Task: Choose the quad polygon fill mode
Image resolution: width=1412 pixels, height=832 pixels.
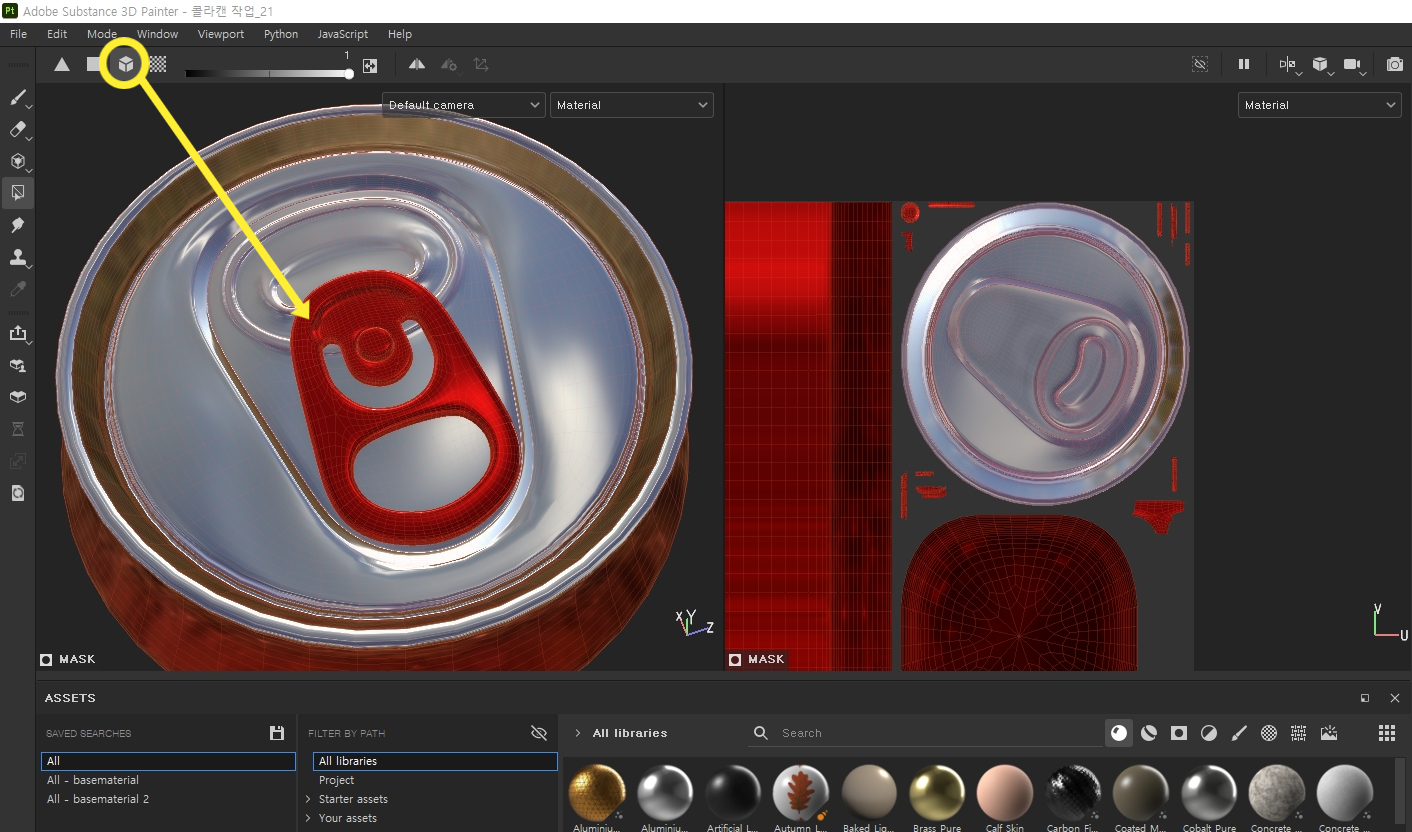Action: pyautogui.click(x=93, y=65)
